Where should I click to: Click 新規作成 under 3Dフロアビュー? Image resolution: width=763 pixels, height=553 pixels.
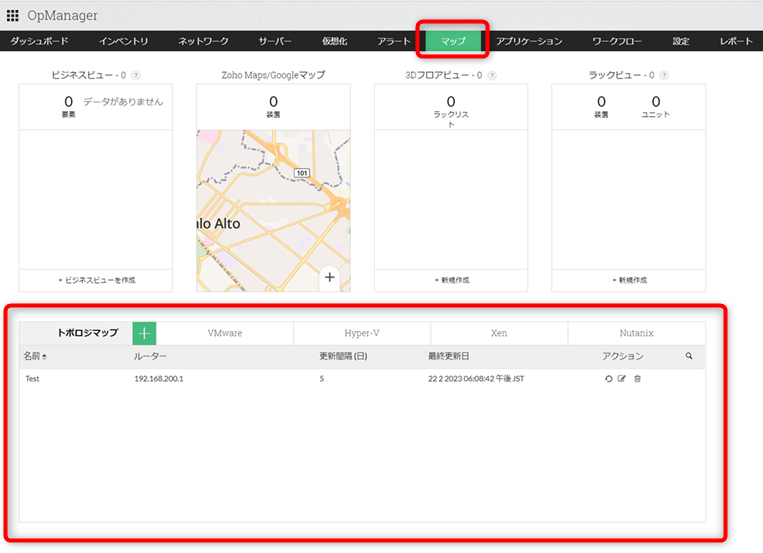tap(451, 280)
